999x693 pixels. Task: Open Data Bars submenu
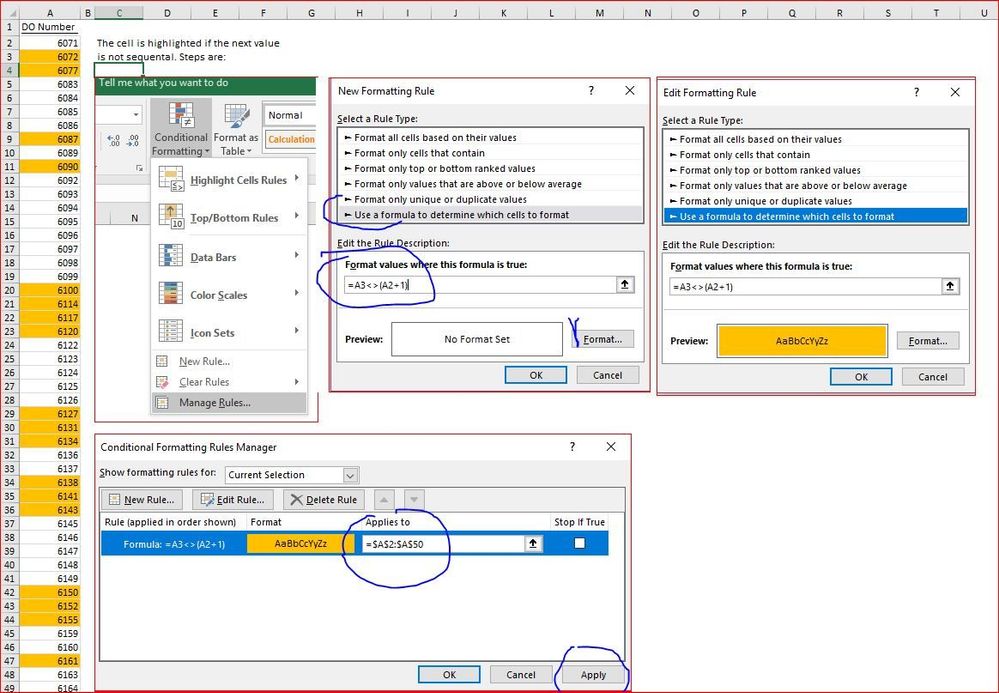click(229, 257)
